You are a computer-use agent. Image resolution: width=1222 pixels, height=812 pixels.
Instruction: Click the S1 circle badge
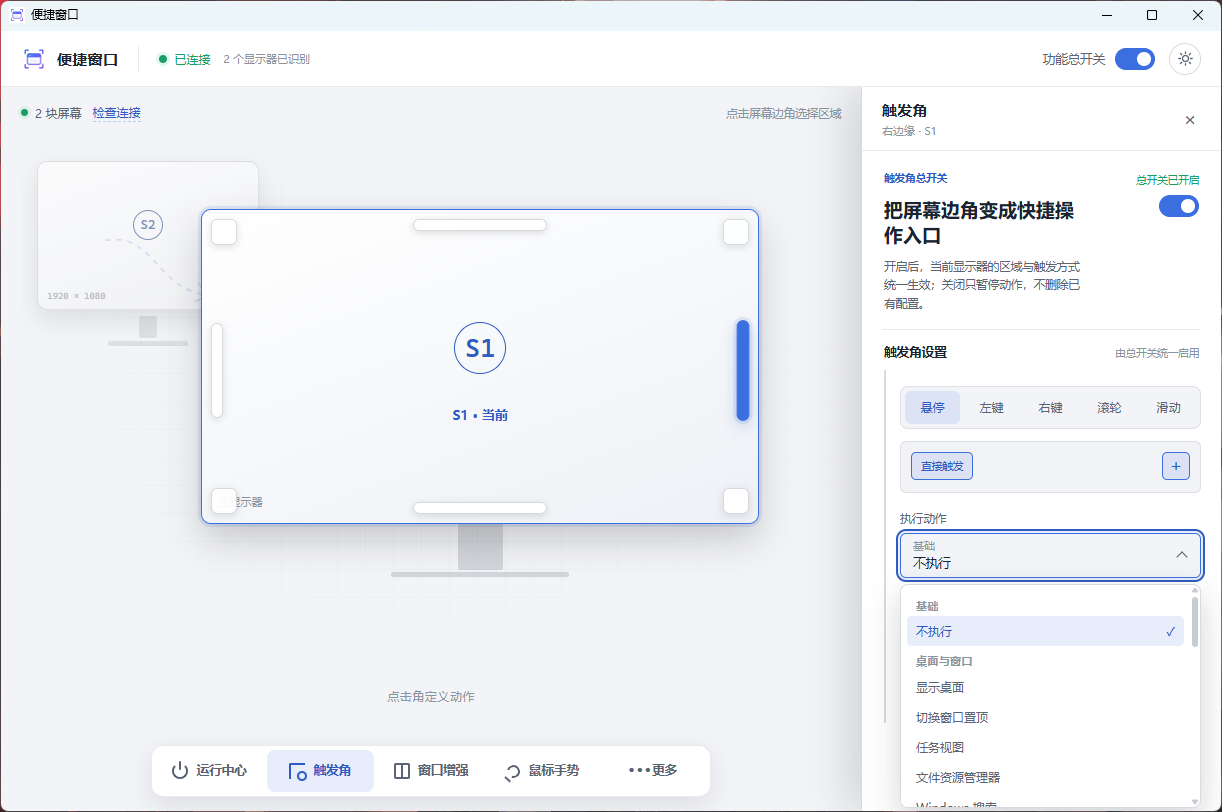(x=480, y=348)
